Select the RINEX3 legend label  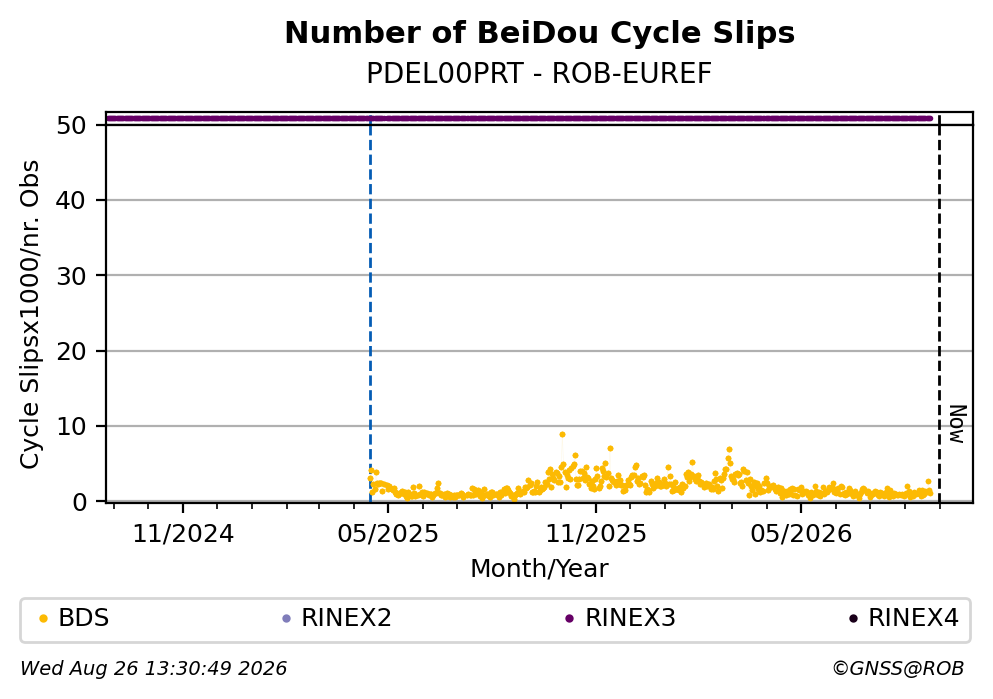click(x=630, y=618)
